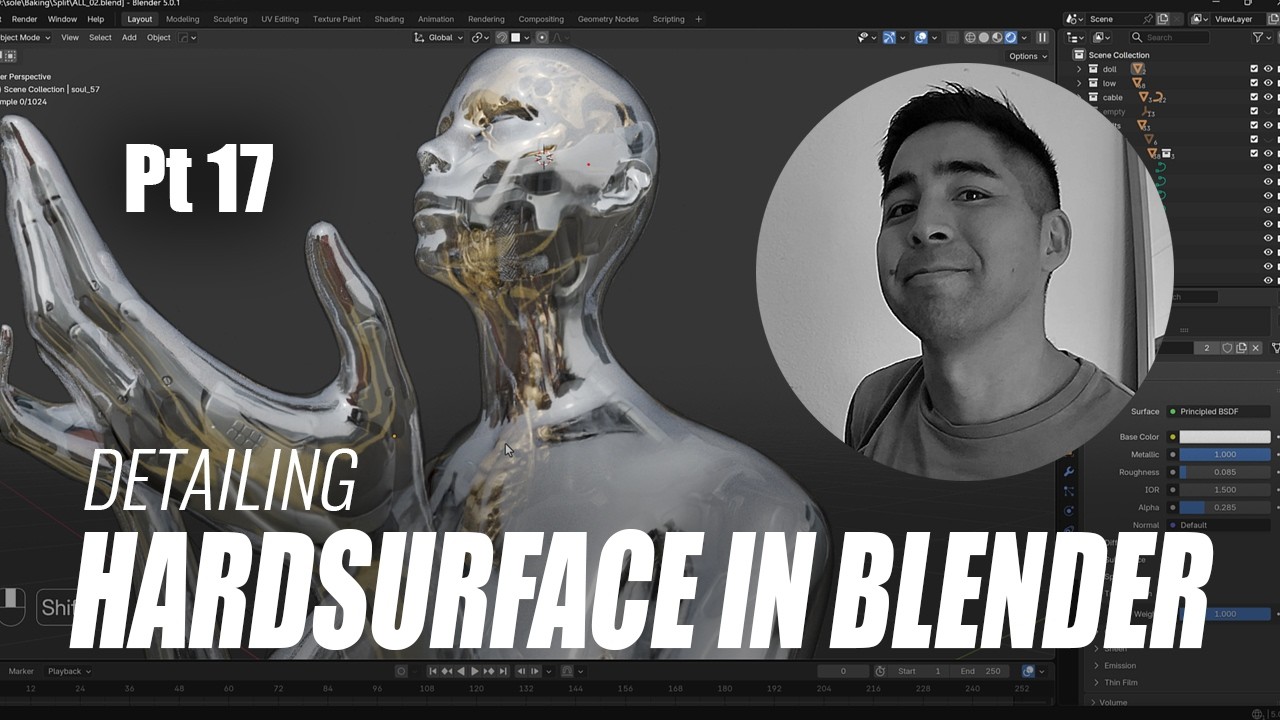Image resolution: width=1280 pixels, height=720 pixels.
Task: Click the outliner Search field
Action: pos(1169,38)
